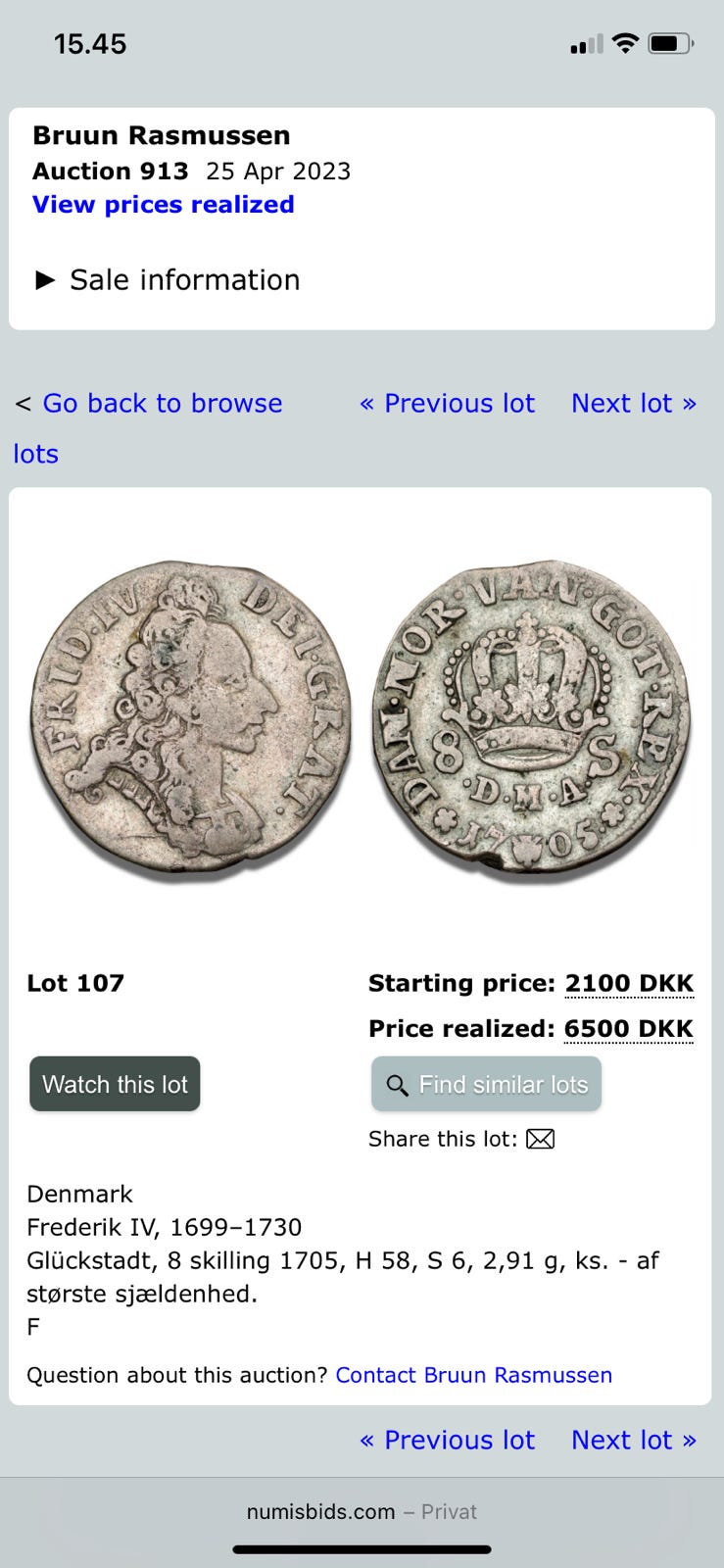
Task: Click the envelope share icon
Action: tap(541, 1139)
